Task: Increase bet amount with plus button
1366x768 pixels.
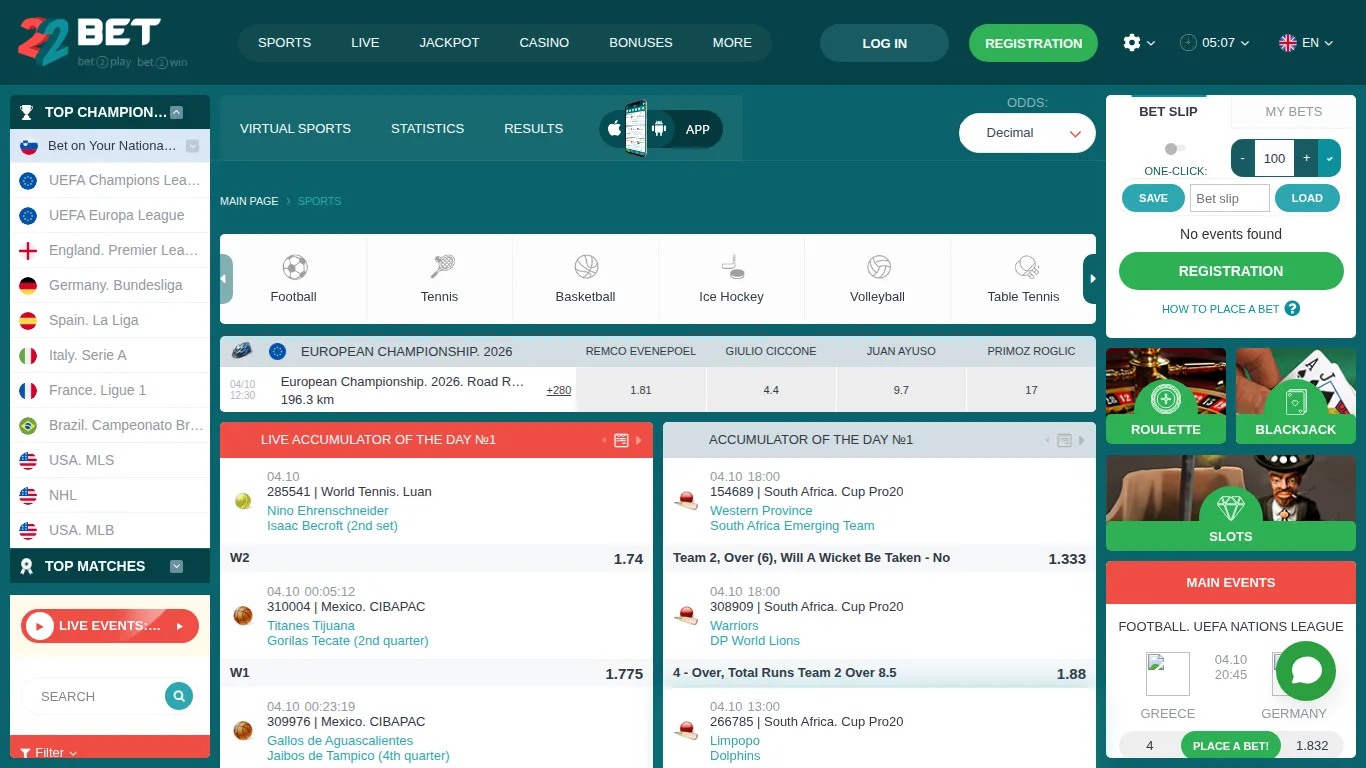Action: (x=1307, y=158)
